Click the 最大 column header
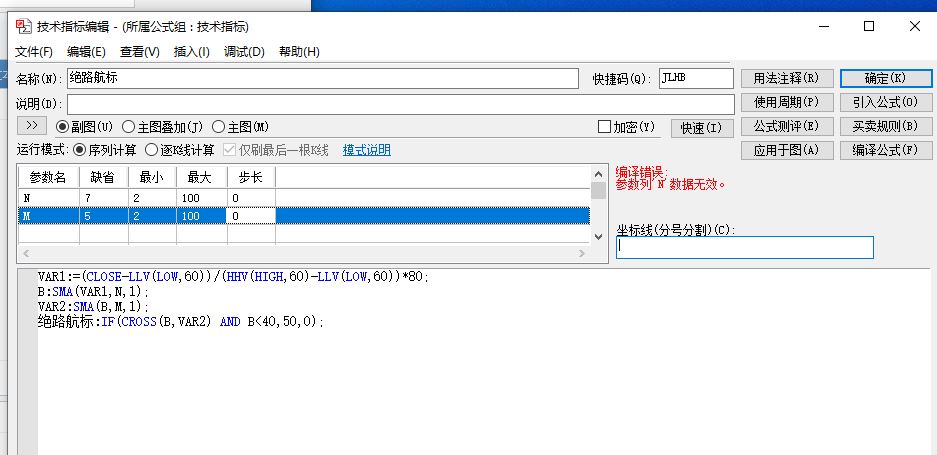Screen dimensions: 937x455 point(202,177)
